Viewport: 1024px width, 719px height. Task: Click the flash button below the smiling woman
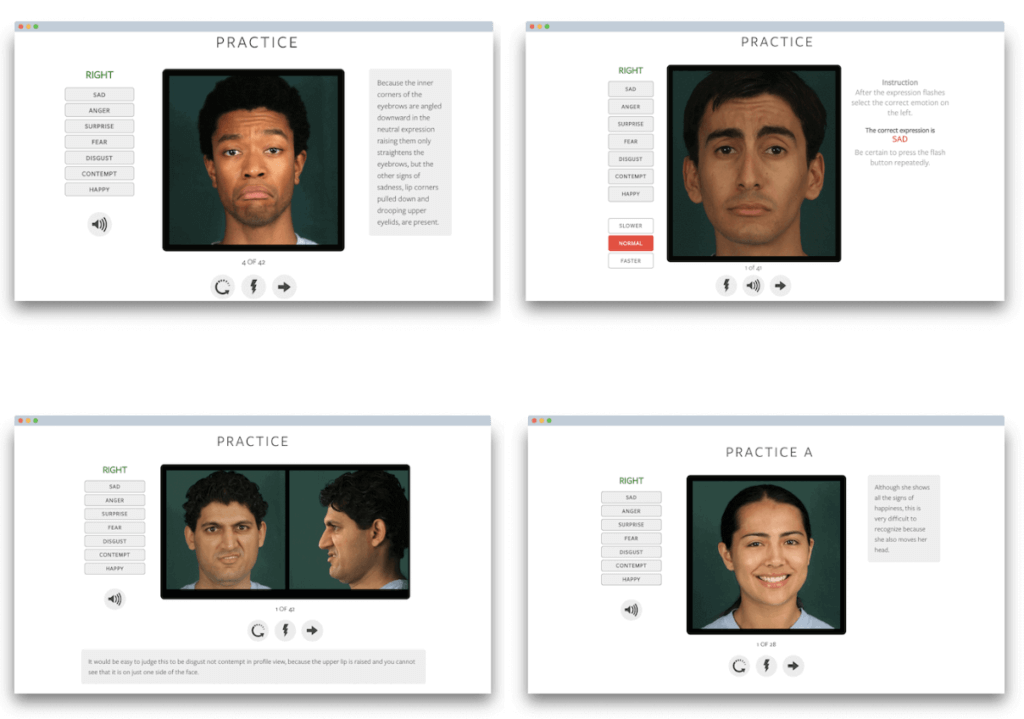tap(766, 665)
